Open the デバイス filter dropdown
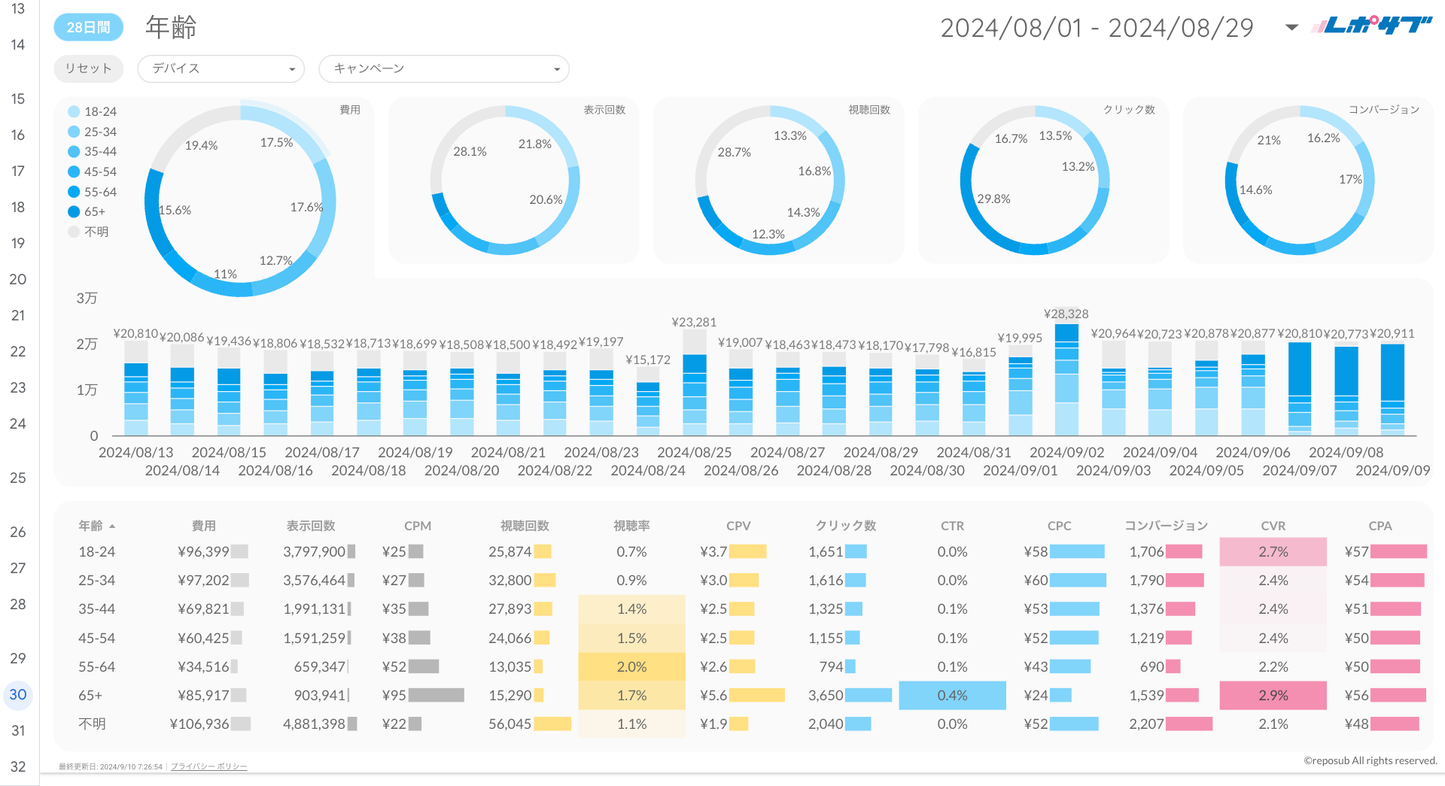Image resolution: width=1445 pixels, height=786 pixels. coord(221,69)
